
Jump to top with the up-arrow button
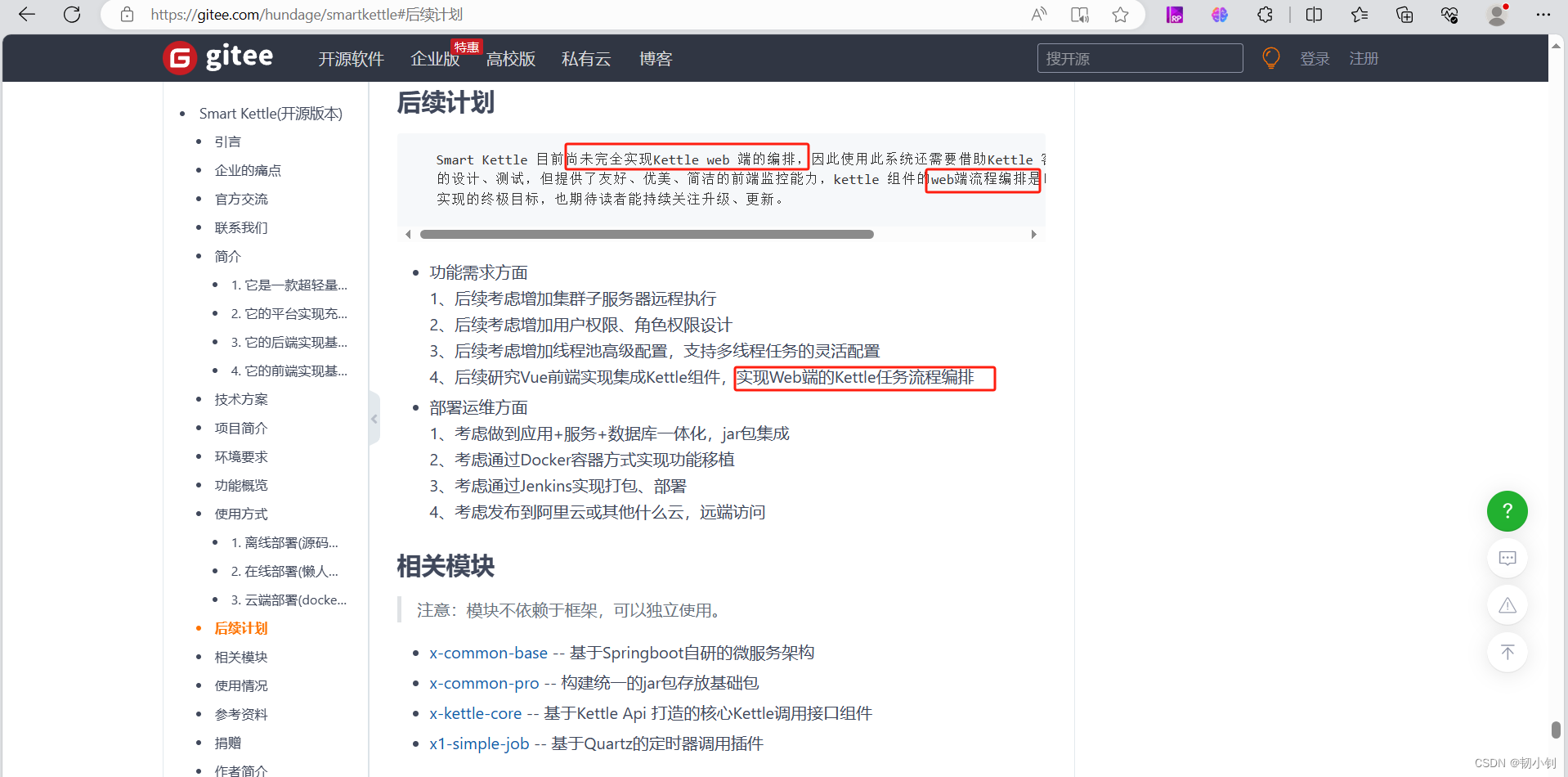pos(1508,653)
